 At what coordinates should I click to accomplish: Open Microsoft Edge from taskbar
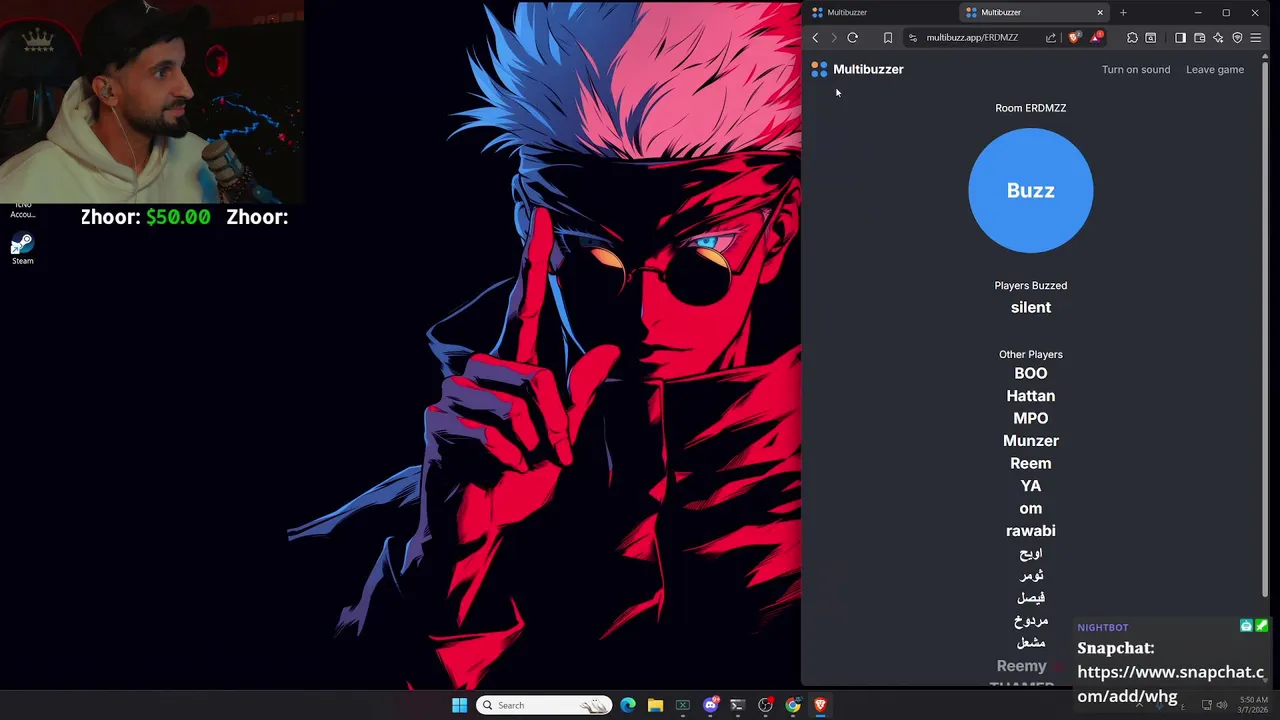[x=628, y=705]
